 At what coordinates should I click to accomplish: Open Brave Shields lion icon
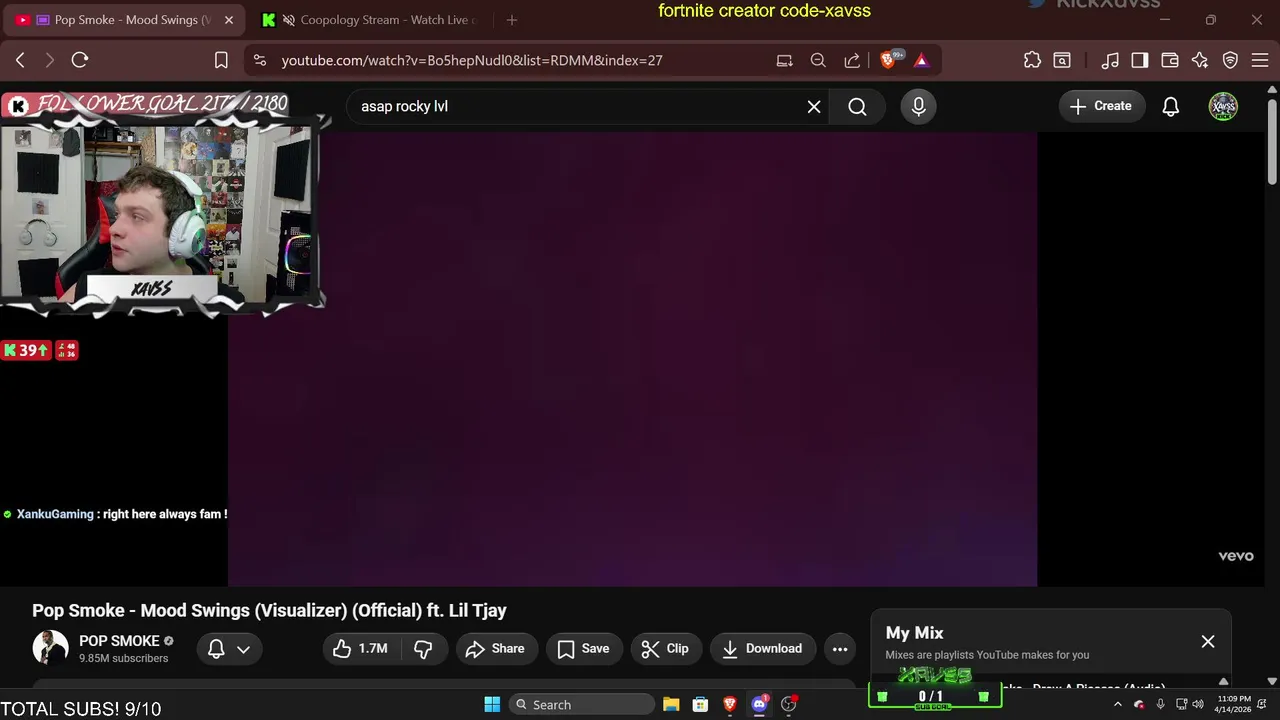click(x=889, y=60)
